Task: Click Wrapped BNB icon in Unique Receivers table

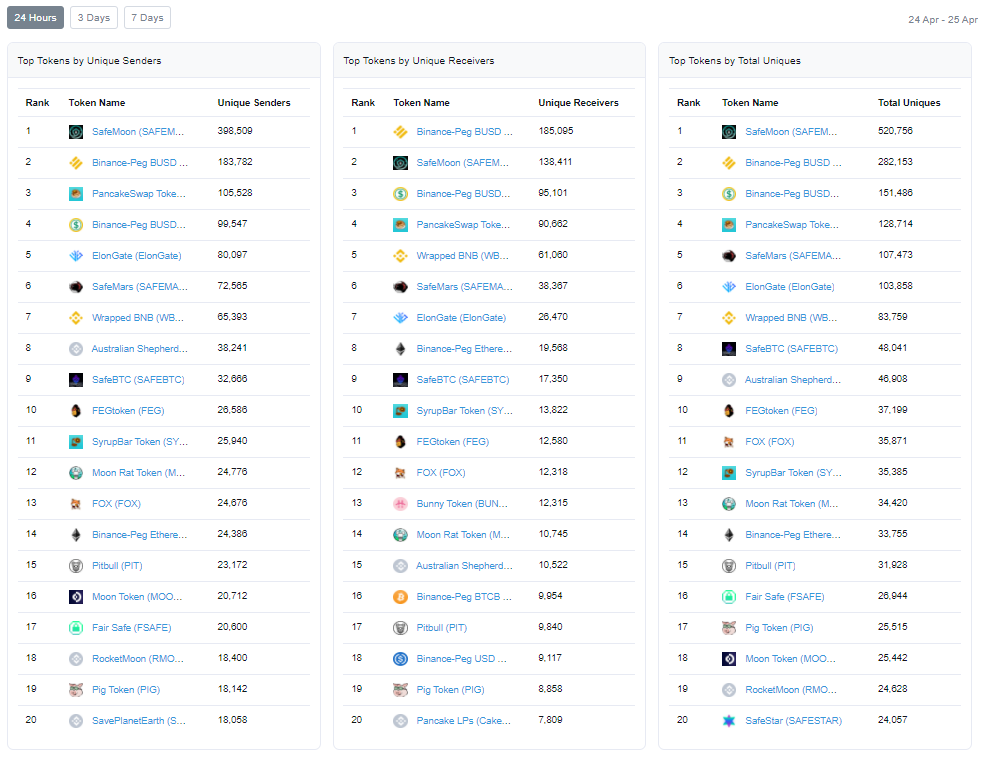Action: (x=400, y=256)
